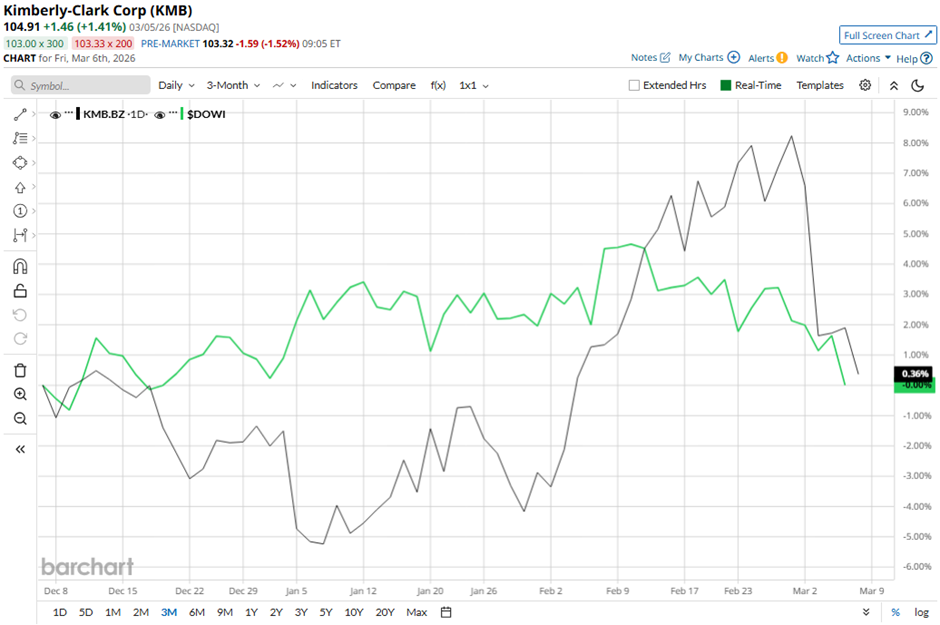Add chart to My Charts
This screenshot has width=940, height=625.
click(709, 58)
